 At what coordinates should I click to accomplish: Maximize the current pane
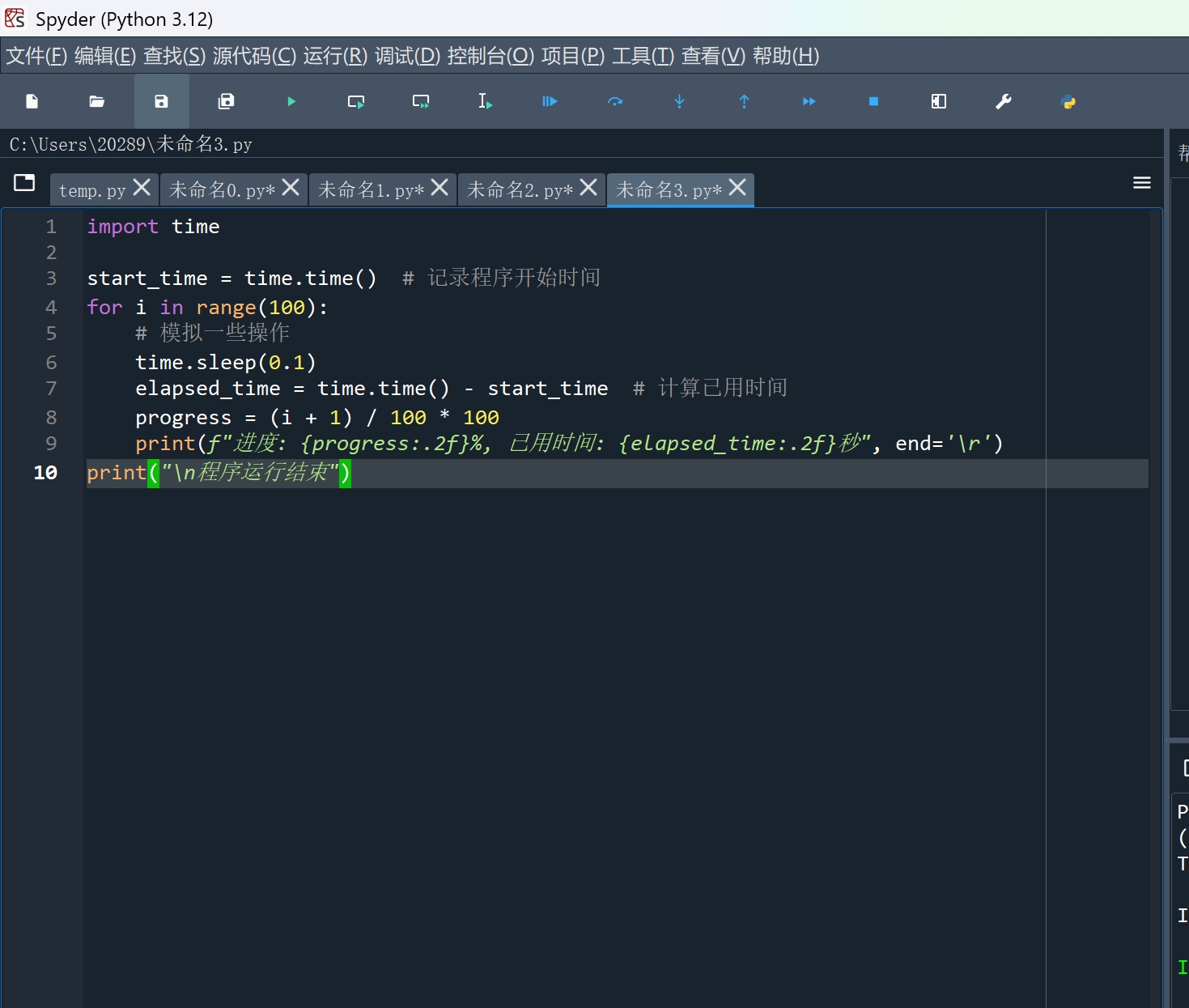(x=939, y=101)
